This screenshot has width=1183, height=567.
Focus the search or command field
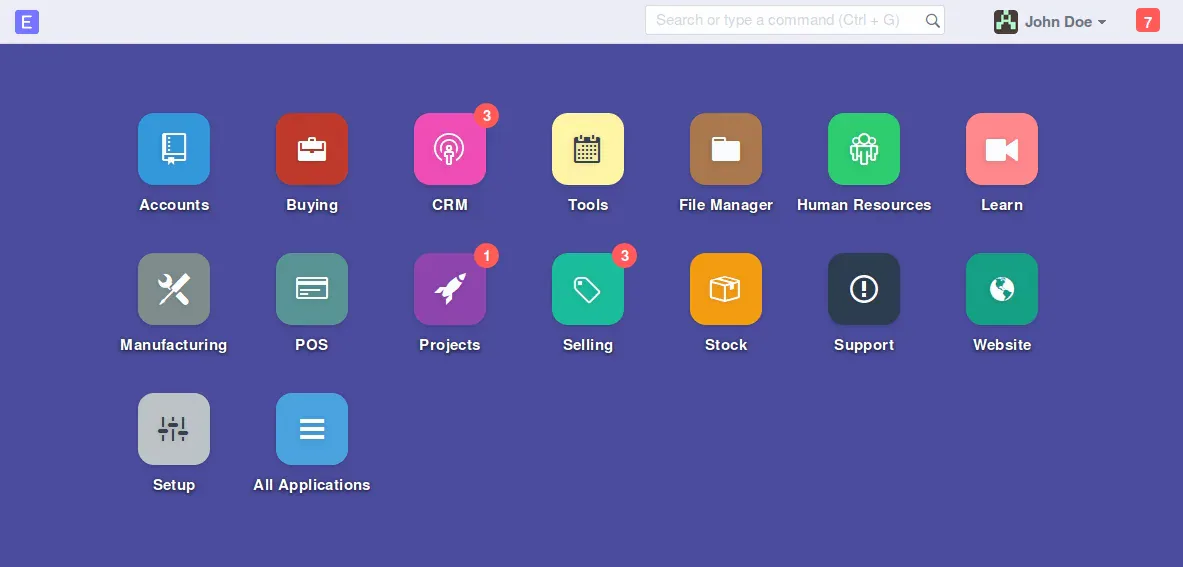coord(794,20)
